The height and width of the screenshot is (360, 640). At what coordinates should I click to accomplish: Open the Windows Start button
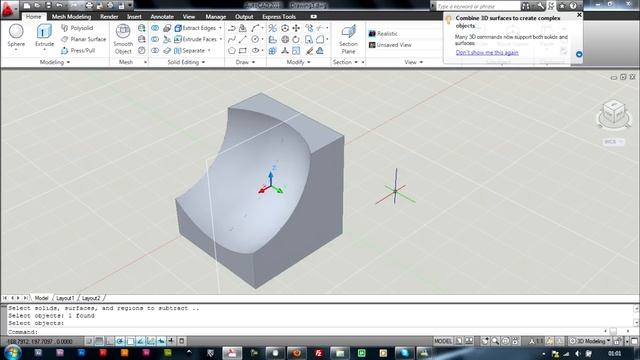tap(12, 352)
